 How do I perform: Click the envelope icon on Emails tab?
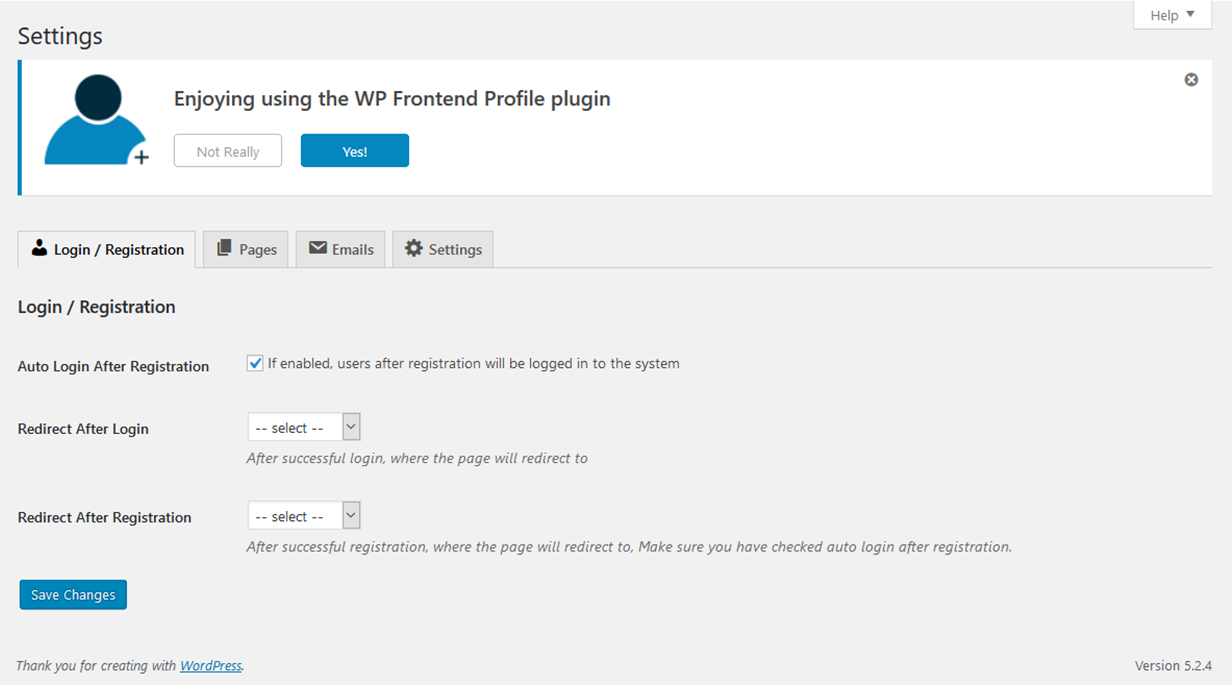(318, 248)
